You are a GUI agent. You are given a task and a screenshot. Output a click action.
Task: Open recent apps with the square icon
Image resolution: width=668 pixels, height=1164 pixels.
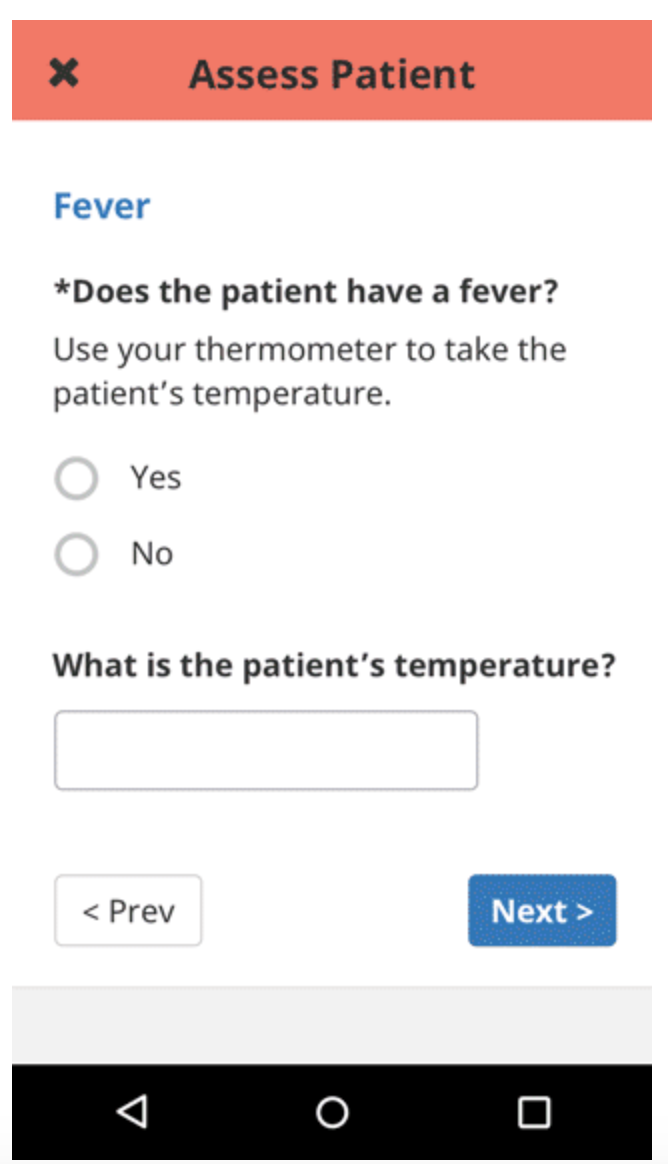pyautogui.click(x=533, y=1111)
